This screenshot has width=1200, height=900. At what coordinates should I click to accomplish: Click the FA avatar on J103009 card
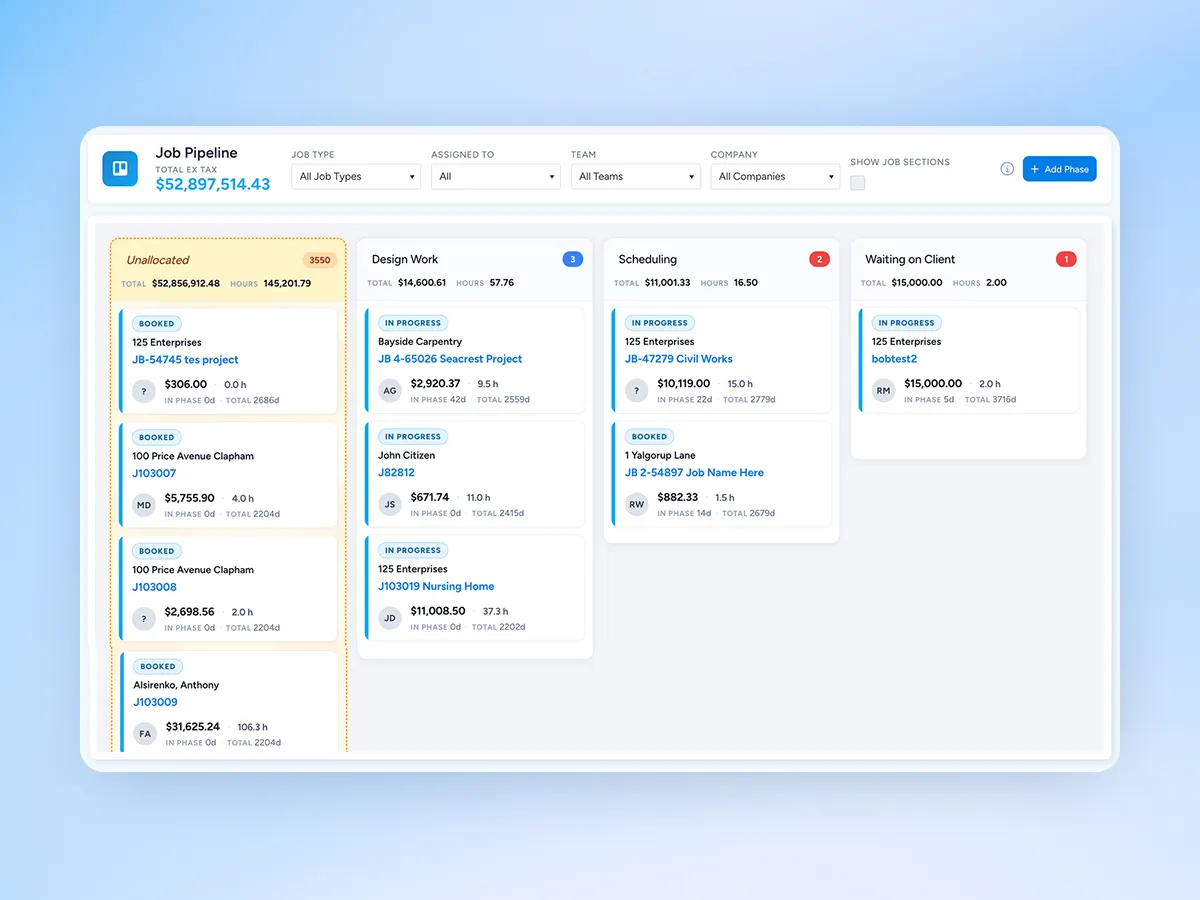[145, 735]
